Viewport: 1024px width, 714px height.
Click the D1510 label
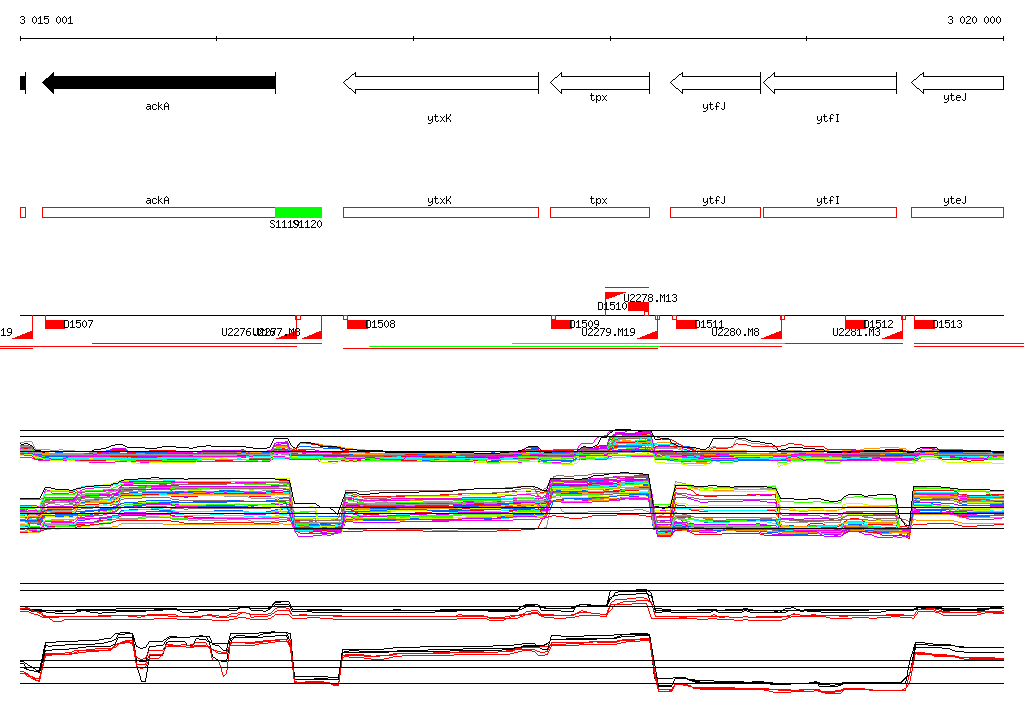(x=612, y=306)
